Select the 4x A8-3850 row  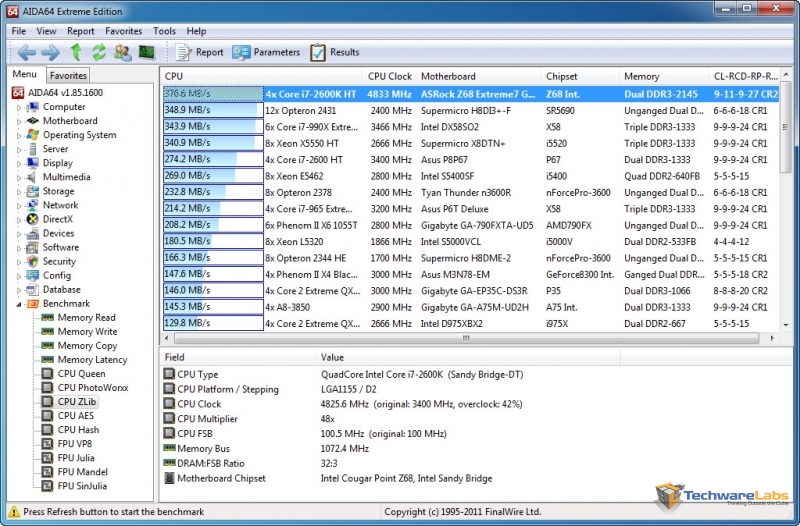coord(470,307)
